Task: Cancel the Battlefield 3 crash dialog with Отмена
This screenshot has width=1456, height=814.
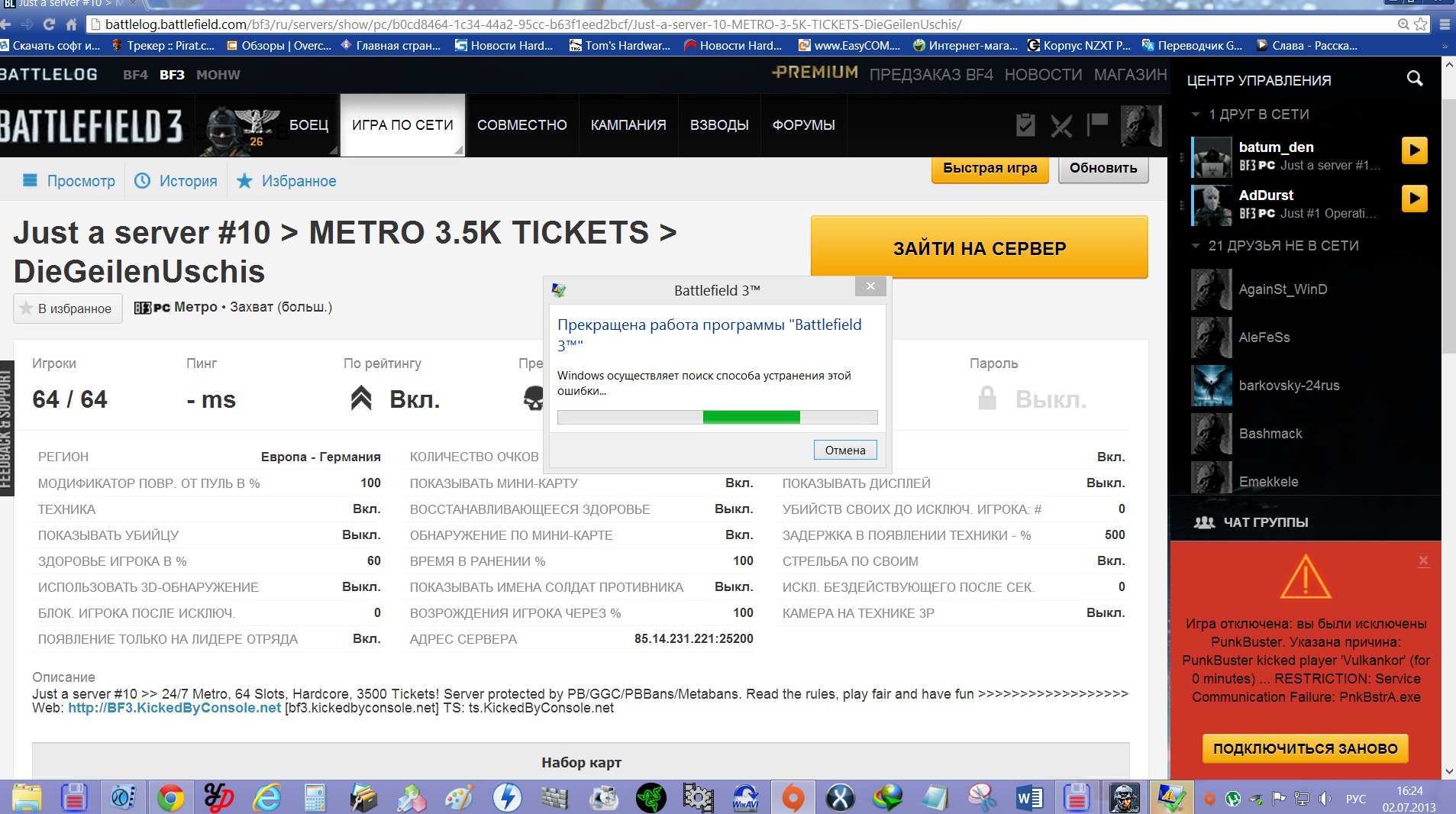Action: 845,450
